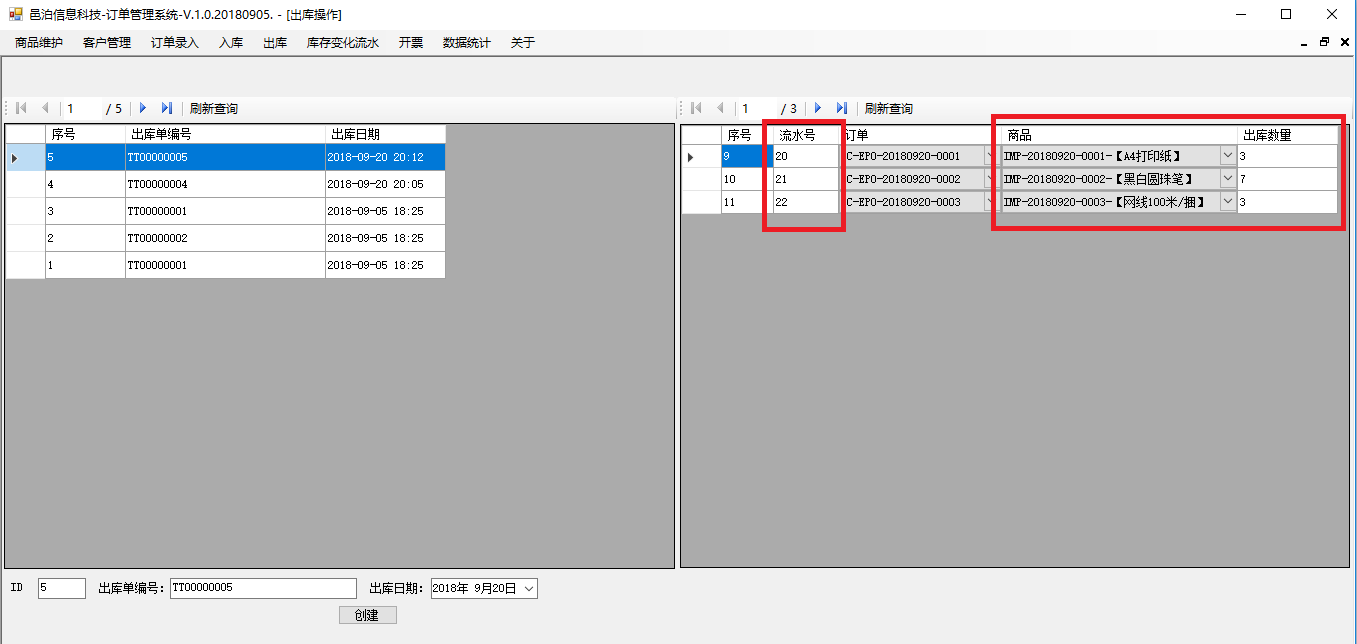Jump to last record in left navigator
Viewport: 1357px width, 644px height.
click(x=167, y=108)
